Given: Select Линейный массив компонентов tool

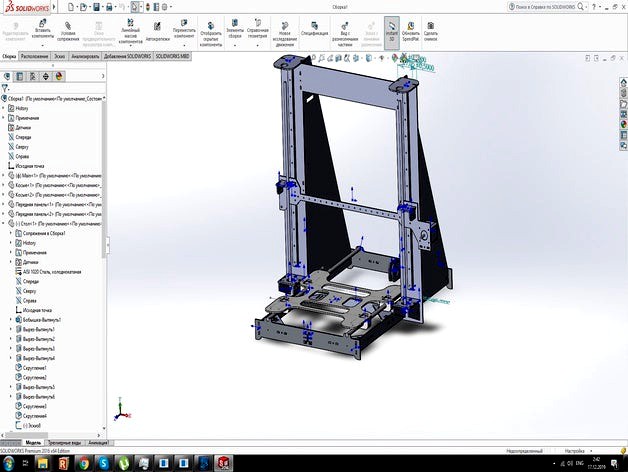Looking at the screenshot, I should click(130, 30).
